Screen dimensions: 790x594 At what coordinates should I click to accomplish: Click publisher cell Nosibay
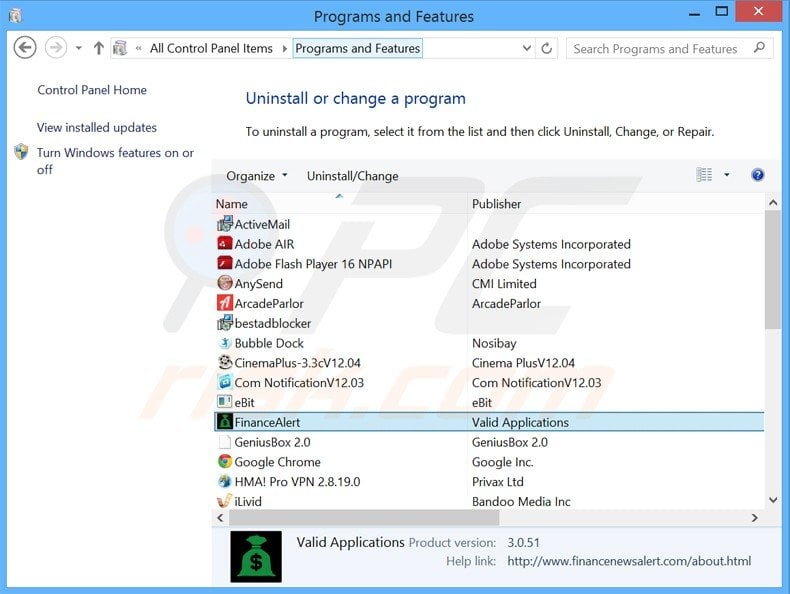pos(494,344)
